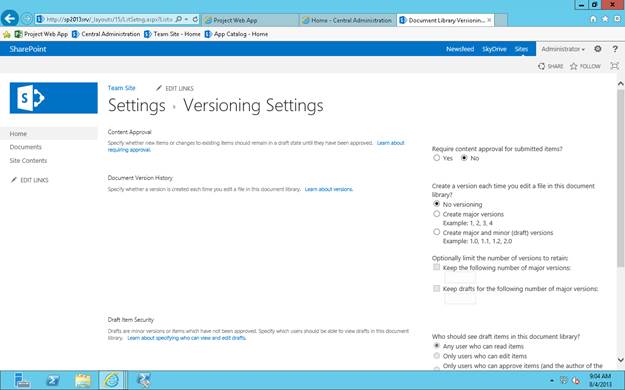Click the SharePoint site logo image
The width and height of the screenshot is (625, 390).
53,98
